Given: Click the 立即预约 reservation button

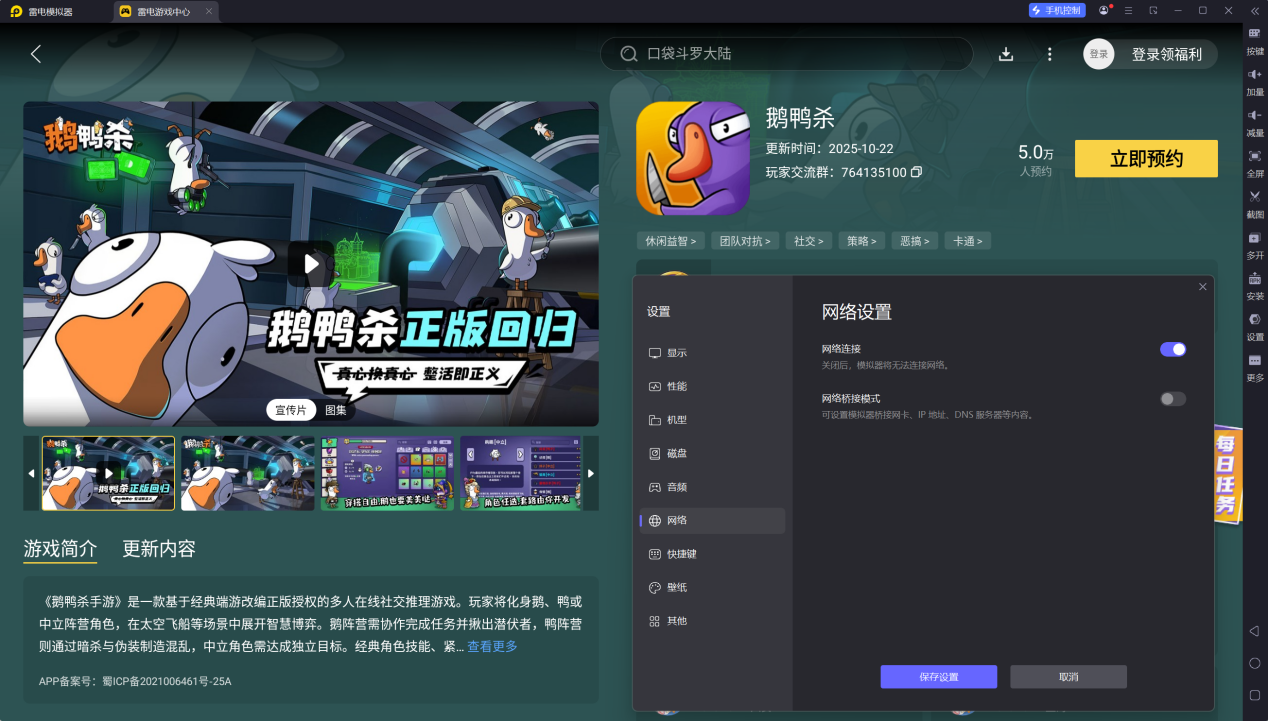Looking at the screenshot, I should pos(1145,158).
